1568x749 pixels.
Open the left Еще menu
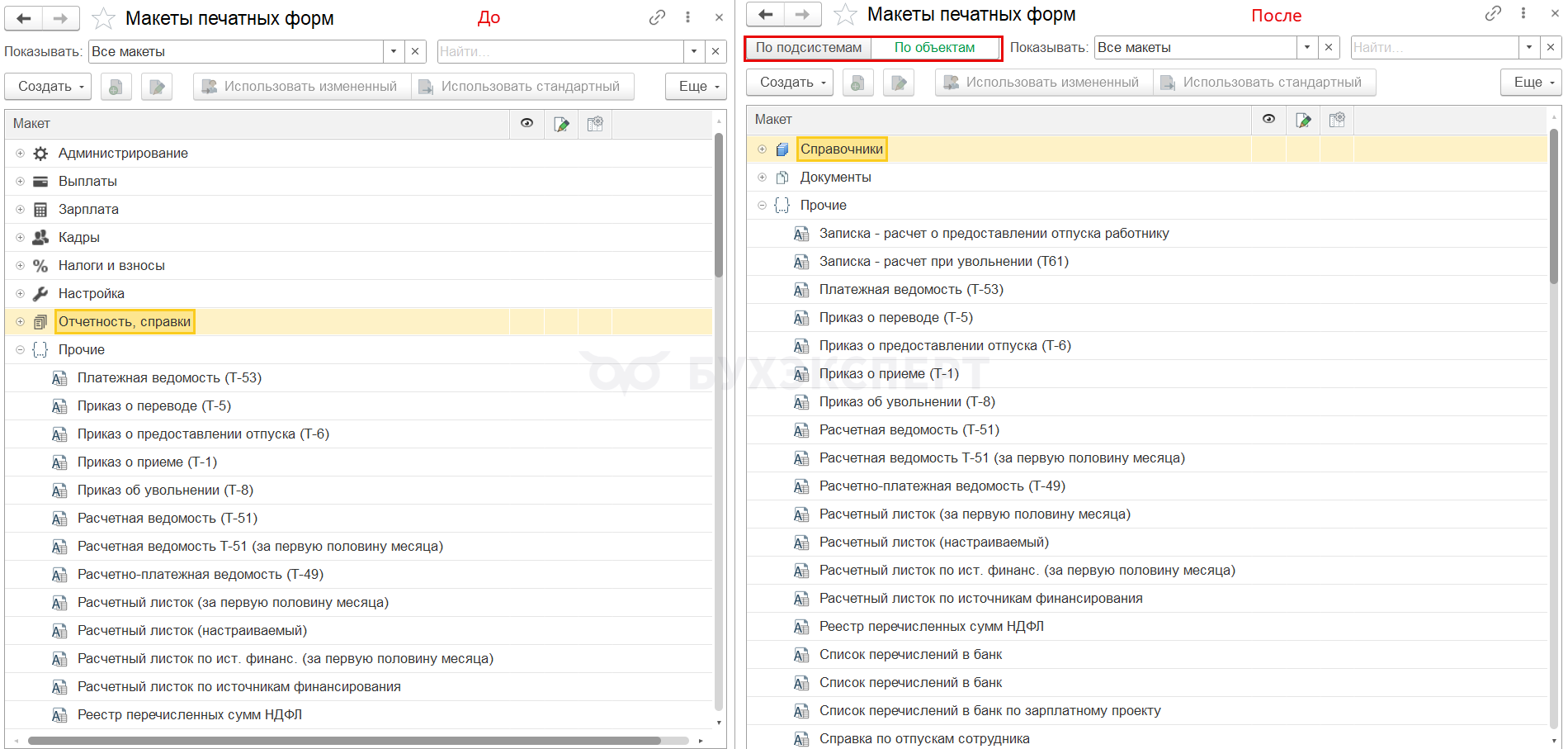696,86
